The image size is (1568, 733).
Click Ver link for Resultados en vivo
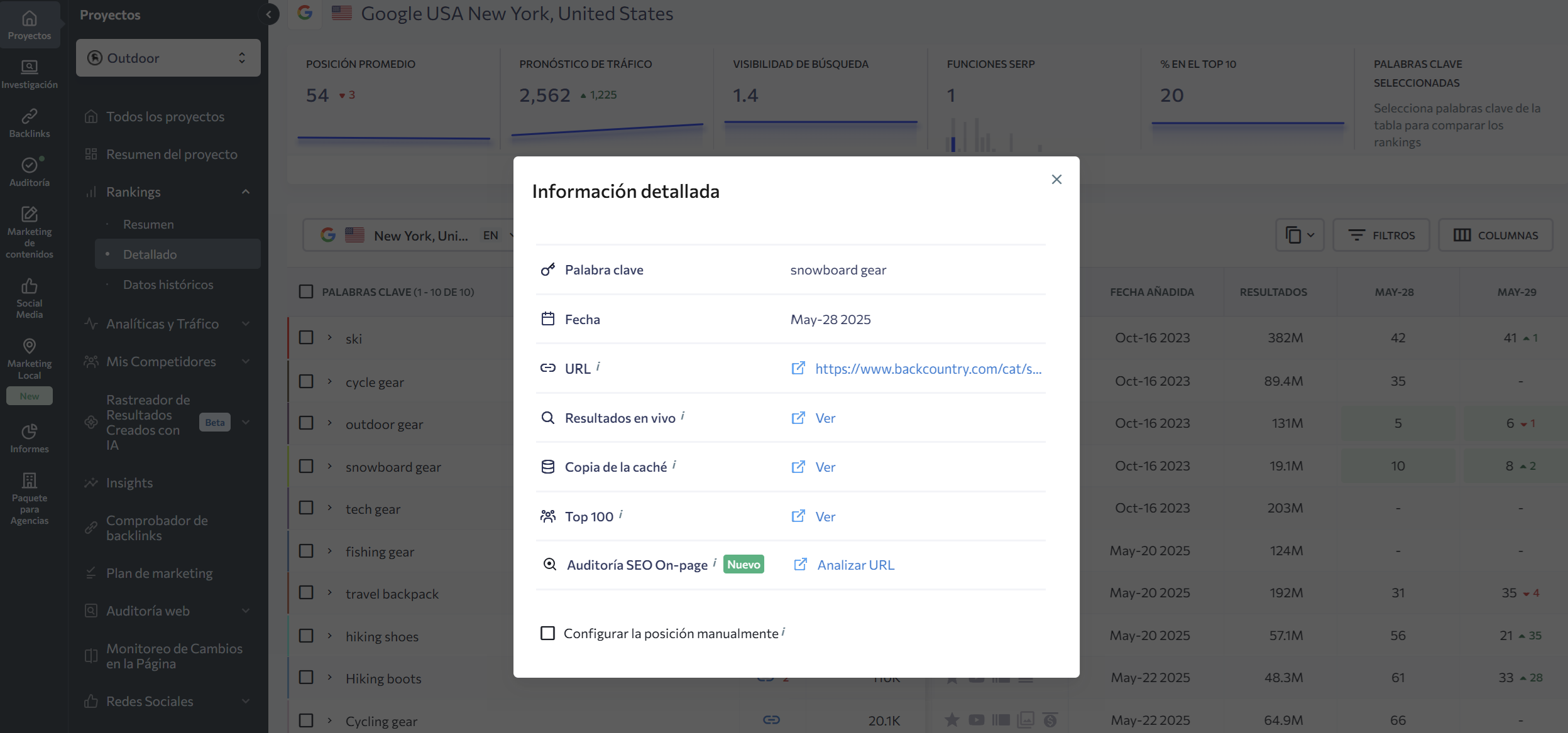coord(825,418)
